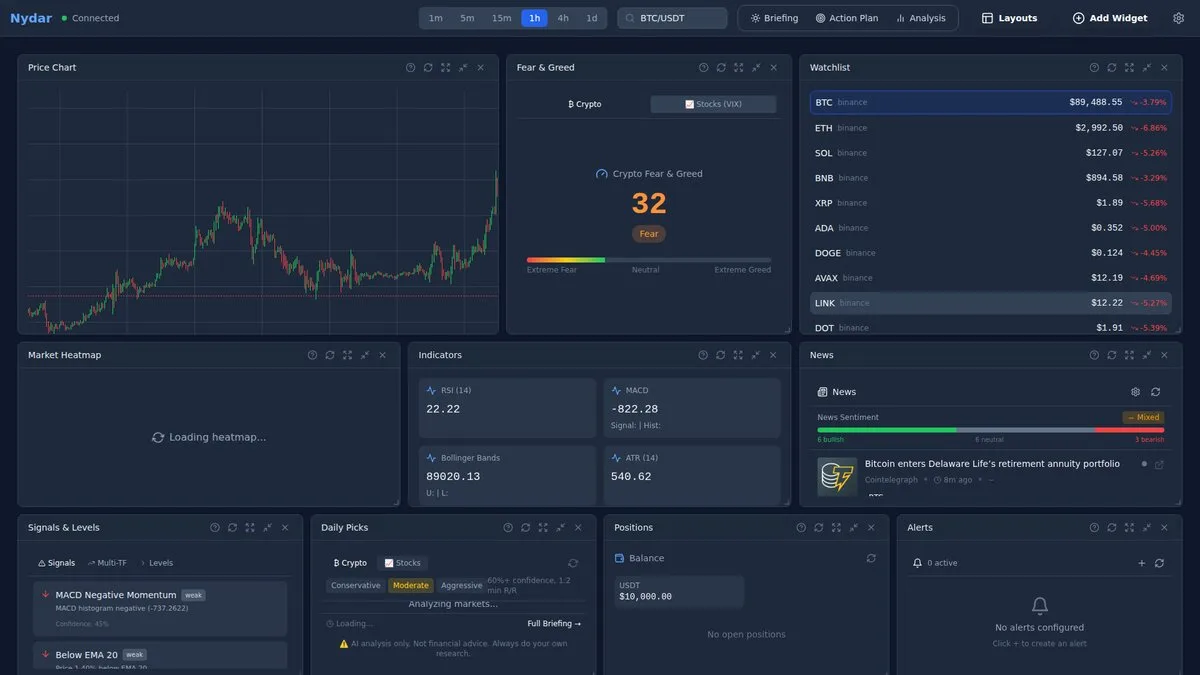Screen dimensions: 1200x675
Task: Select the 15m timeframe
Action: click(501, 18)
